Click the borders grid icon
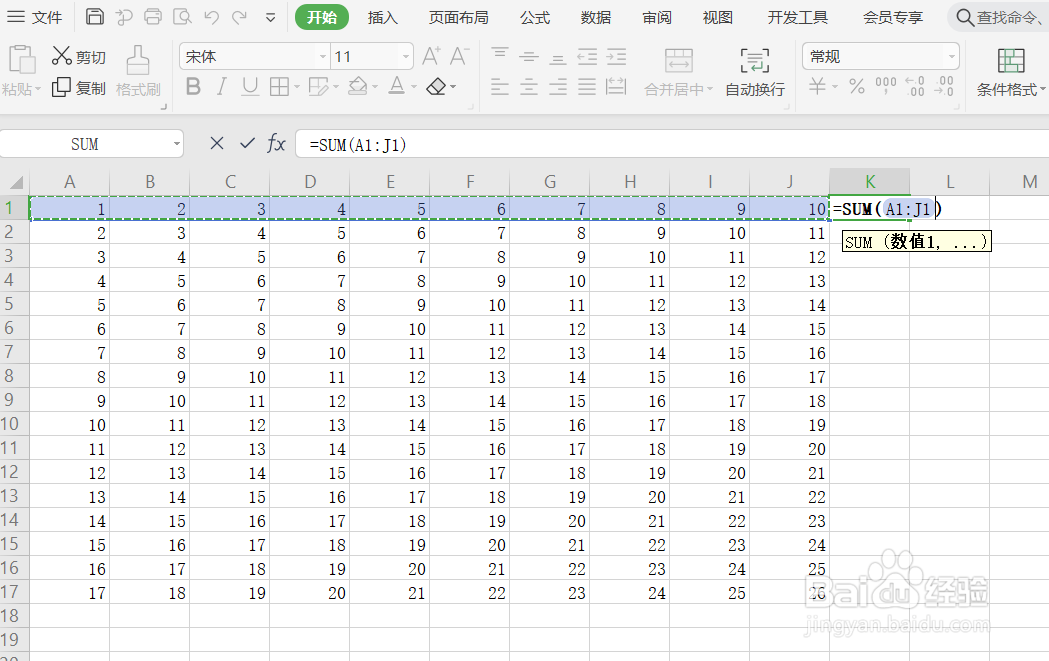The width and height of the screenshot is (1049, 661). pyautogui.click(x=280, y=86)
